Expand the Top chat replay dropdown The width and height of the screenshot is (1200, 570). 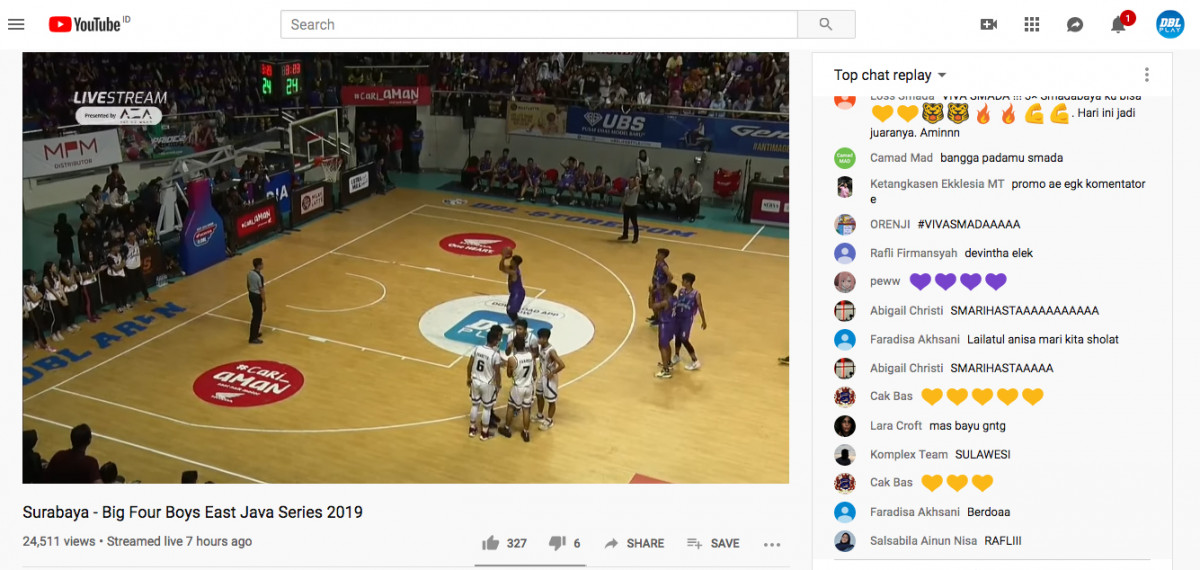coord(890,75)
